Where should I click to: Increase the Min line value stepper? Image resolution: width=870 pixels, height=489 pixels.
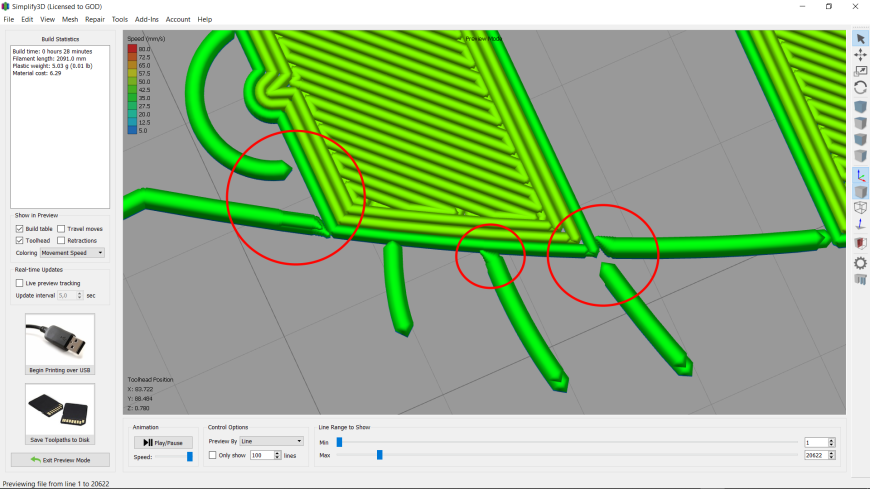coord(831,441)
